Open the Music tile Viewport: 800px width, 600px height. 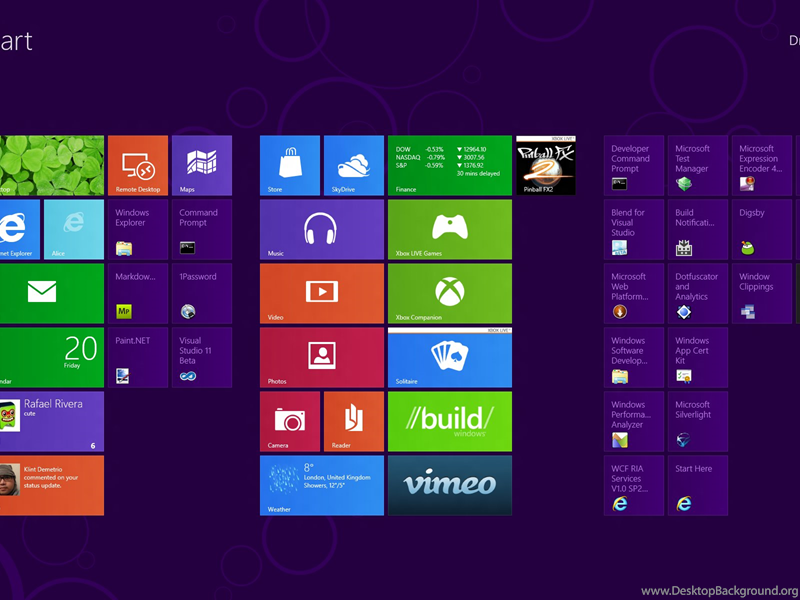point(322,230)
